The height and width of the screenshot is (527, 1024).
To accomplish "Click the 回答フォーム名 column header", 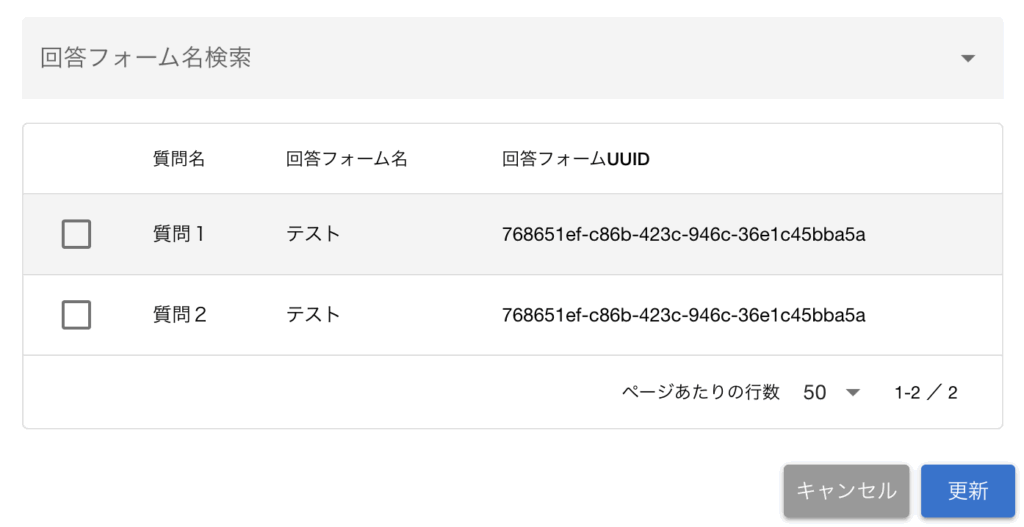I will tap(347, 159).
